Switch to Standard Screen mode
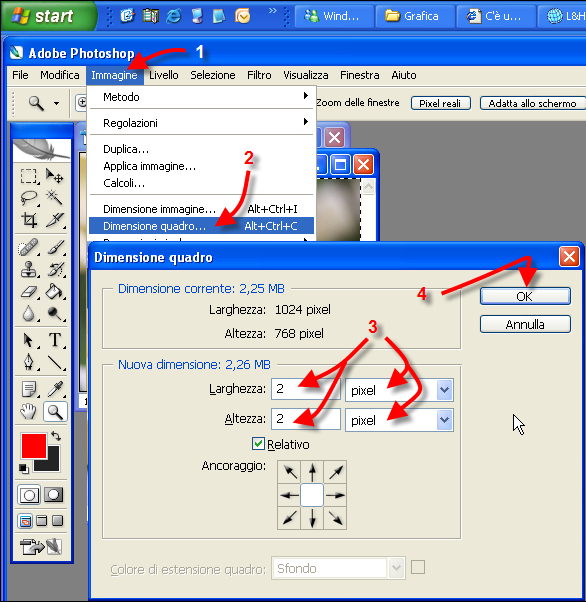The image size is (586, 602). (25, 521)
